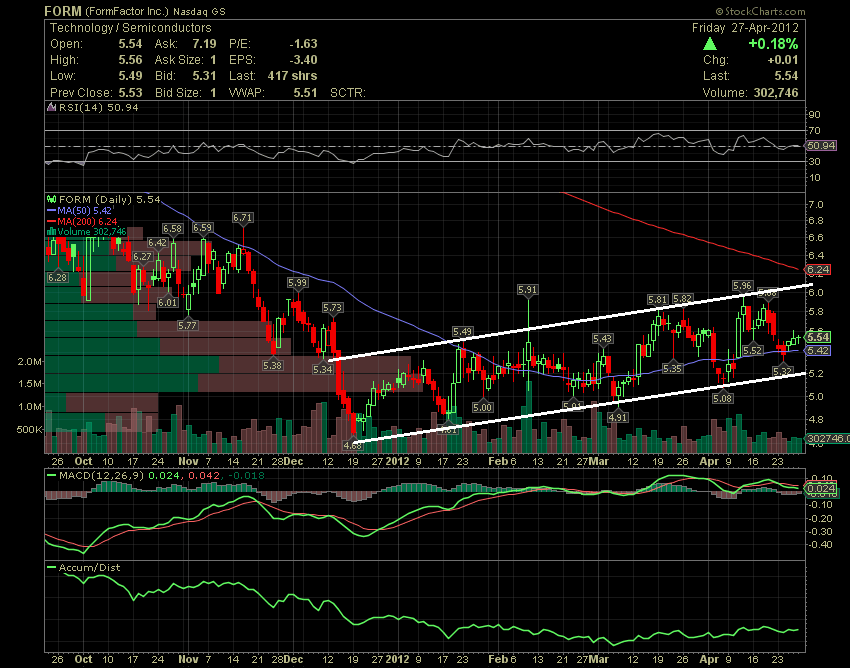Click the Last 417 shrs value
The image size is (850, 668).
(292, 76)
